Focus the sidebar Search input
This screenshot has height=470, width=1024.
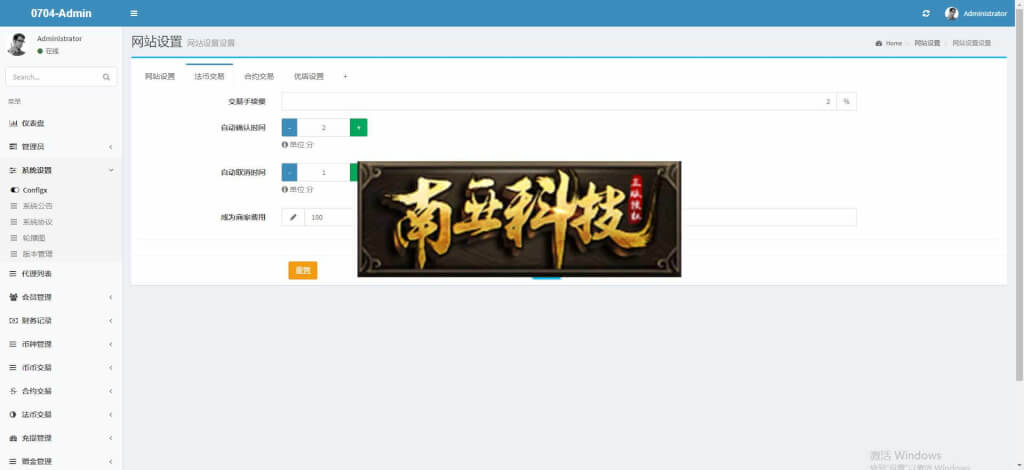55,77
